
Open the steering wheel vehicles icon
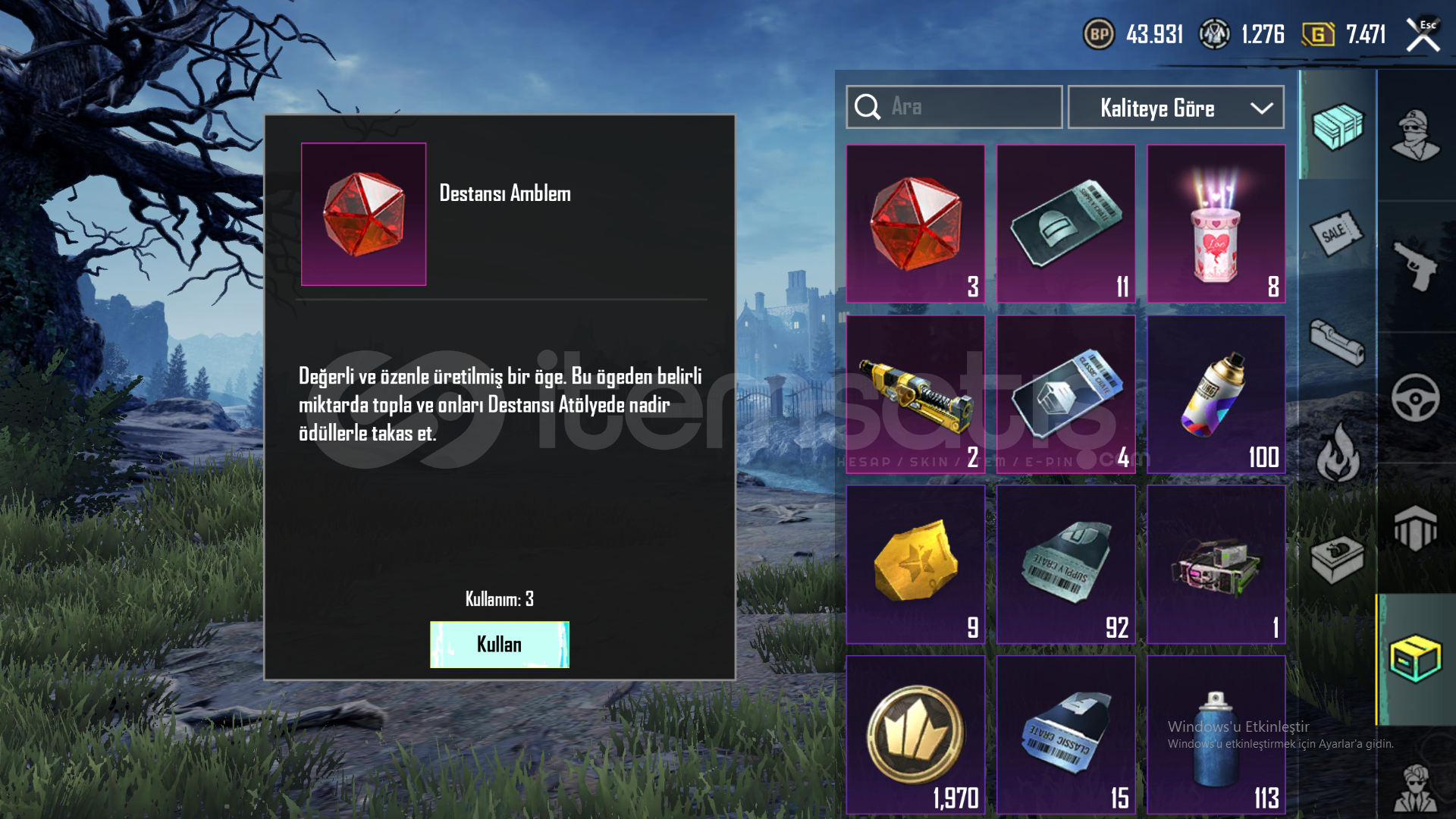tap(1415, 397)
